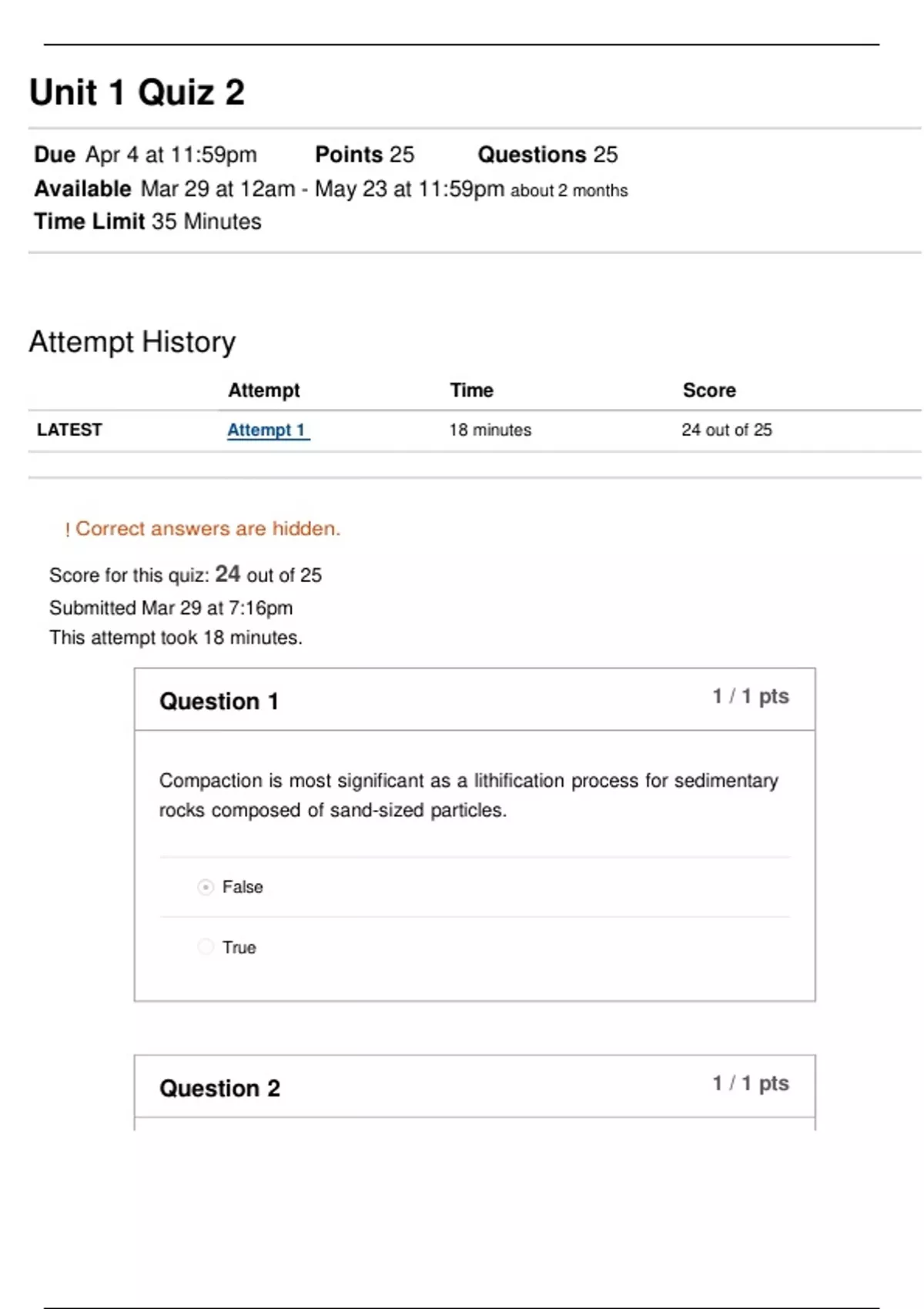The height and width of the screenshot is (1309, 924).
Task: Open the Attempt 1 link
Action: click(266, 430)
